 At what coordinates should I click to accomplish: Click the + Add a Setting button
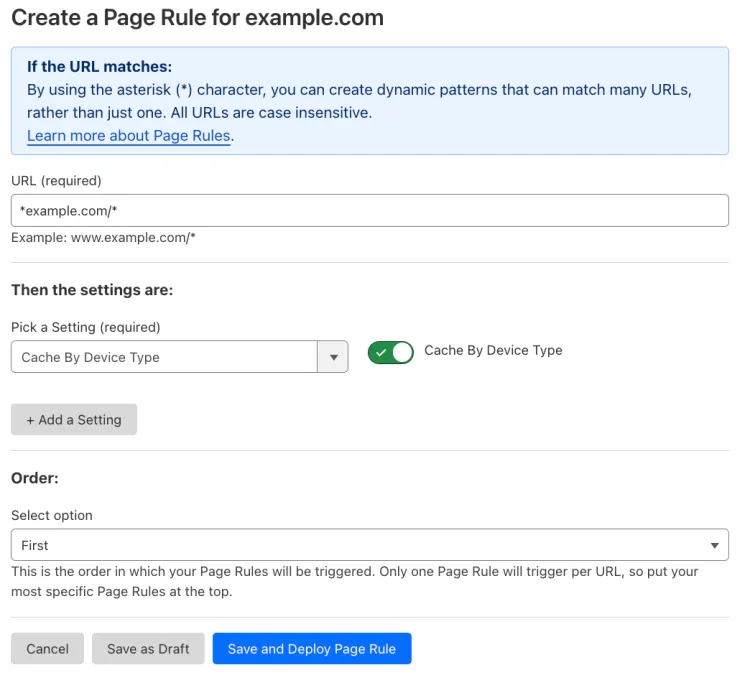(74, 420)
